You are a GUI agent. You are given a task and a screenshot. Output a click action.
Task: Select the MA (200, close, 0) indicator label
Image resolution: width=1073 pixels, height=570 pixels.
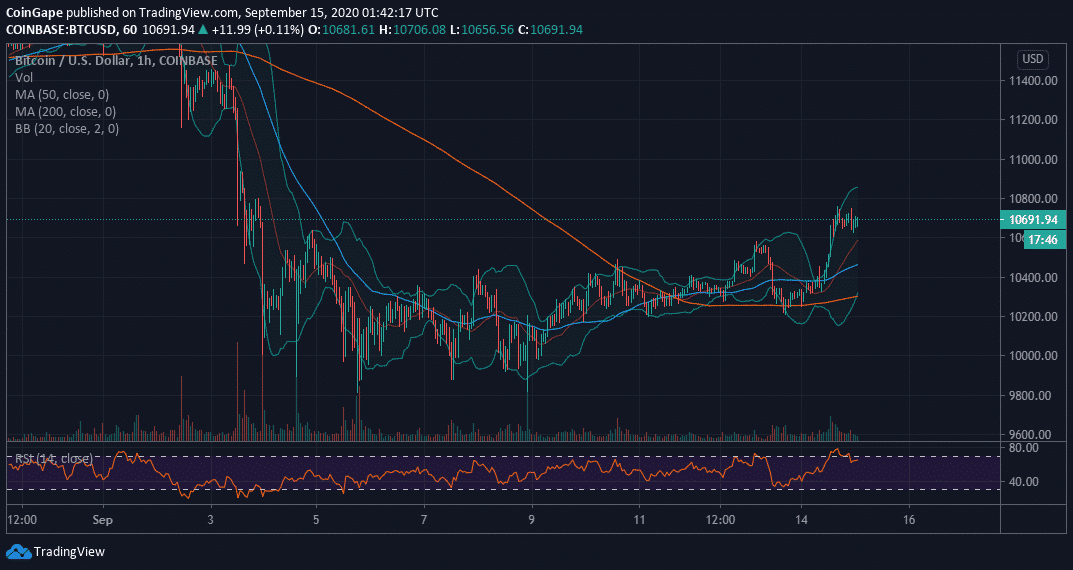[68, 111]
